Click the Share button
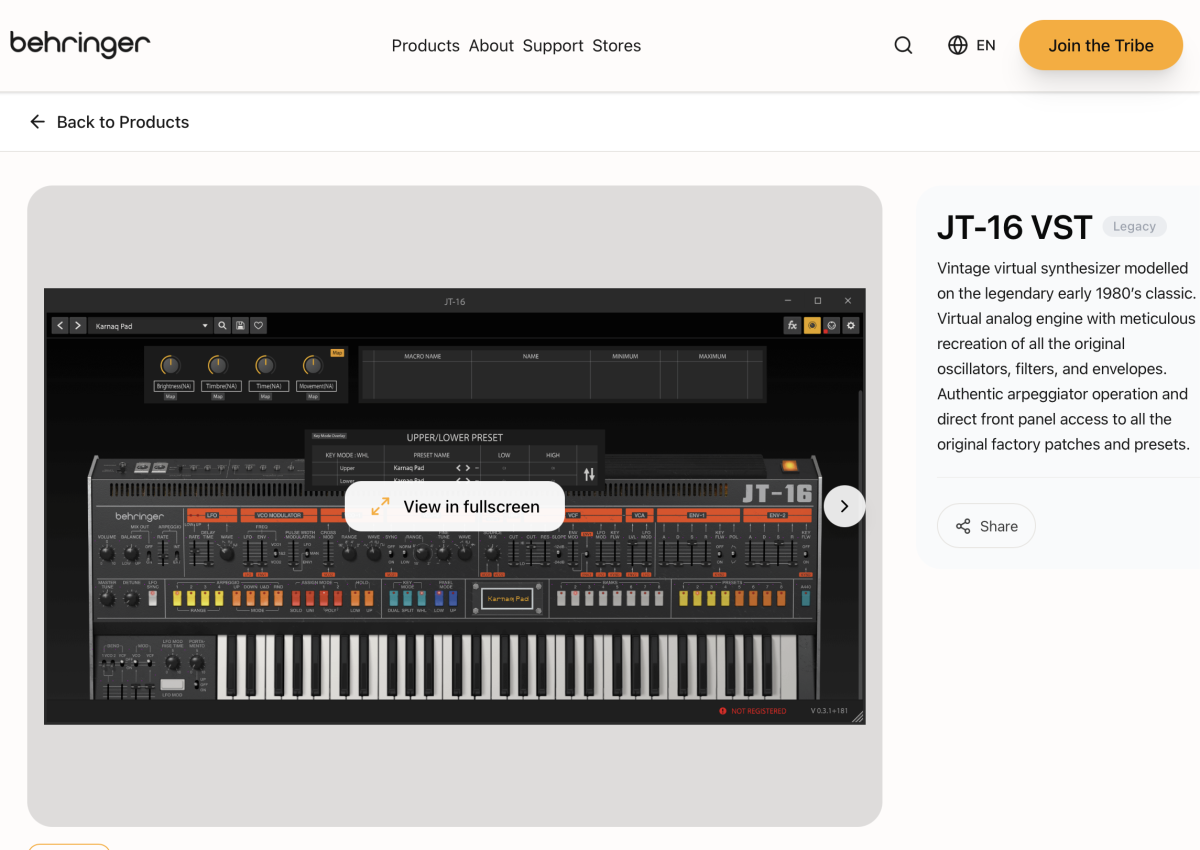The height and width of the screenshot is (850, 1200). point(986,526)
